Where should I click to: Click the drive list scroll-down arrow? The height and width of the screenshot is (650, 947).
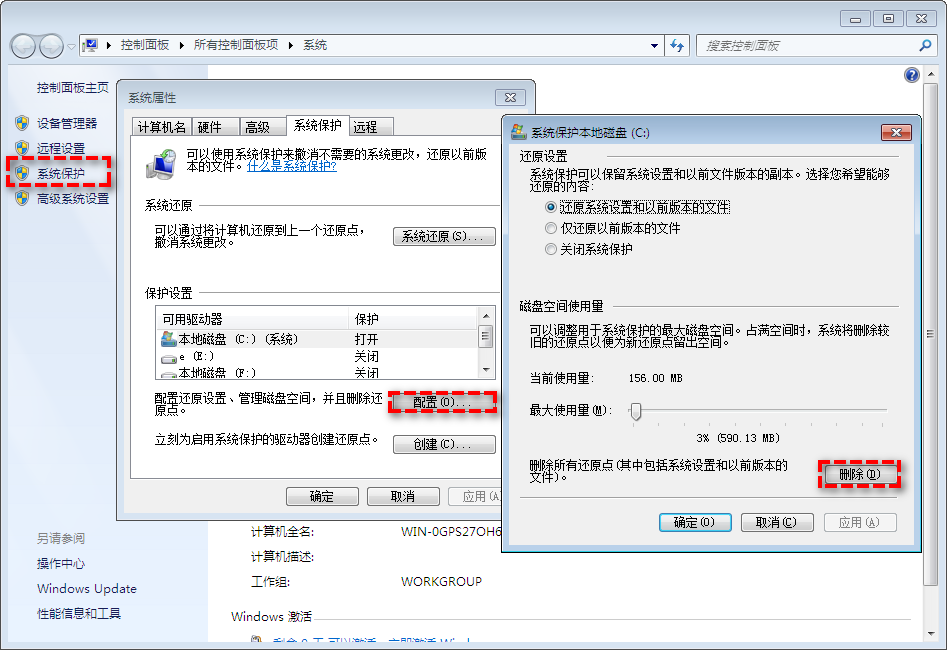[x=486, y=370]
